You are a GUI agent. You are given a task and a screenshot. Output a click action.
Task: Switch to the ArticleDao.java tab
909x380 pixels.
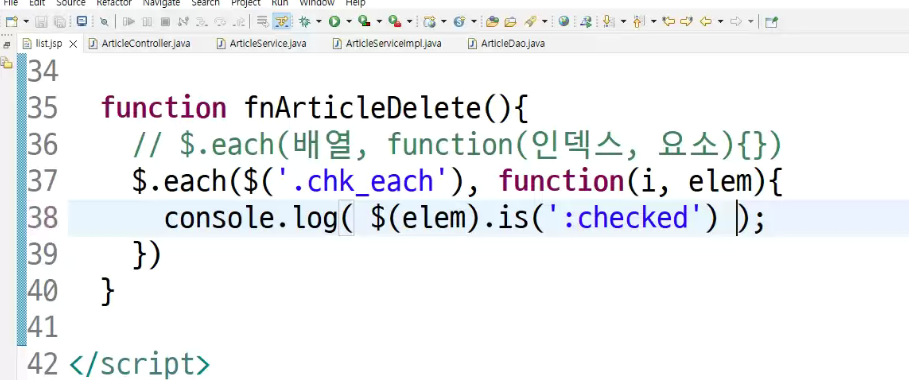506,44
